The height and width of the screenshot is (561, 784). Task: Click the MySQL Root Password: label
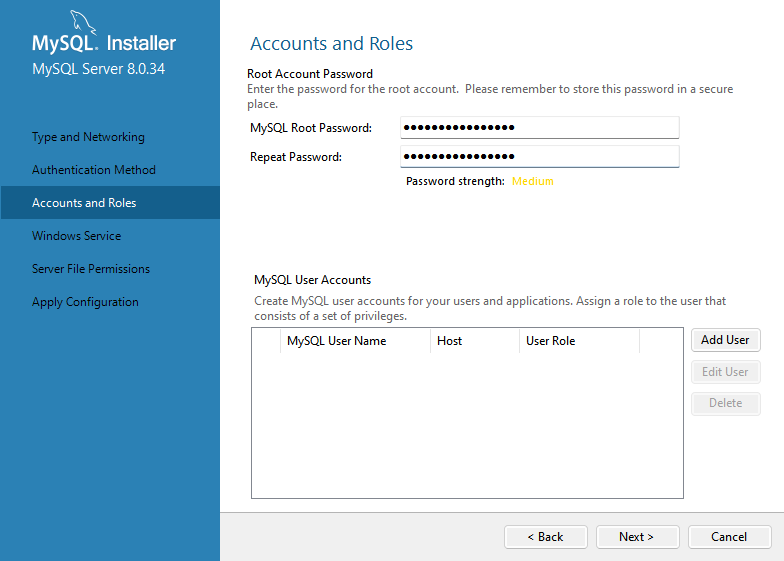pos(311,128)
